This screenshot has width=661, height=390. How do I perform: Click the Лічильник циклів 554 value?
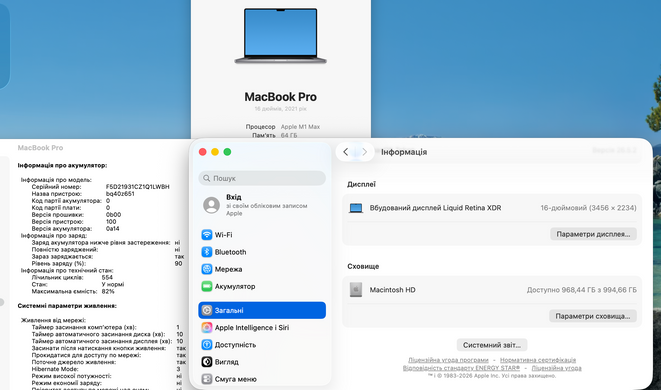107,277
